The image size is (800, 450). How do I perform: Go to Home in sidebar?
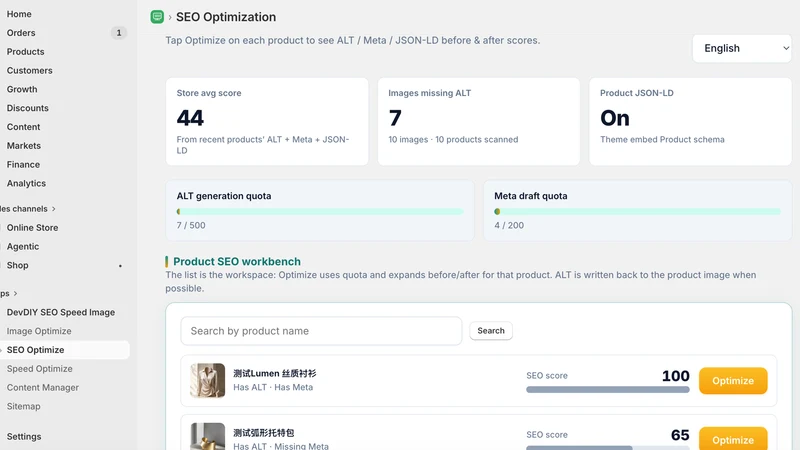(19, 14)
